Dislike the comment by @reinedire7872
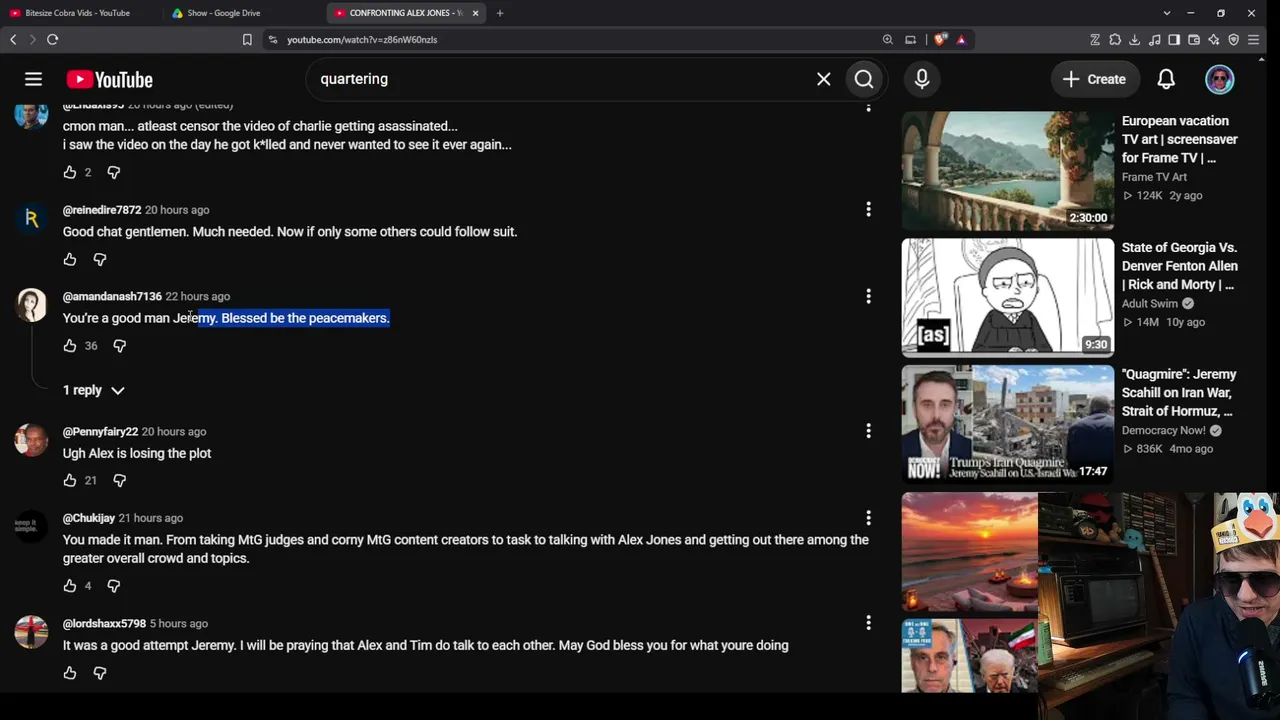 [100, 259]
